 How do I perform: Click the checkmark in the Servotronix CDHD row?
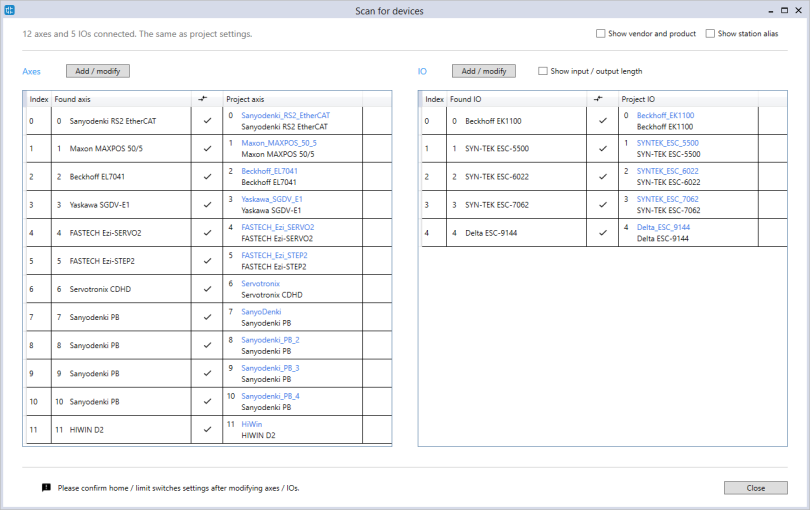(x=207, y=289)
